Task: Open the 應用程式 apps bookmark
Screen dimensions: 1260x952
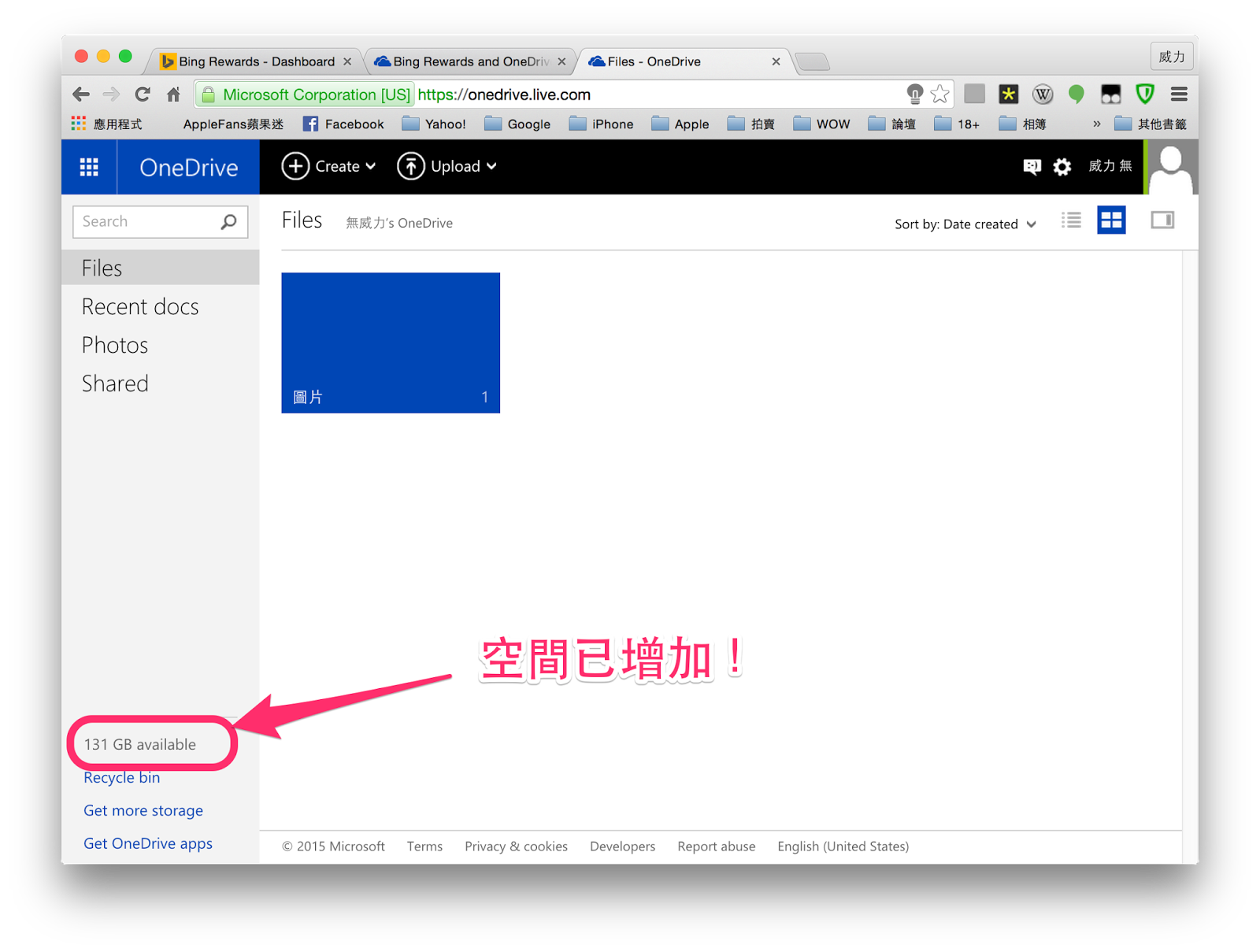Action: (x=107, y=124)
